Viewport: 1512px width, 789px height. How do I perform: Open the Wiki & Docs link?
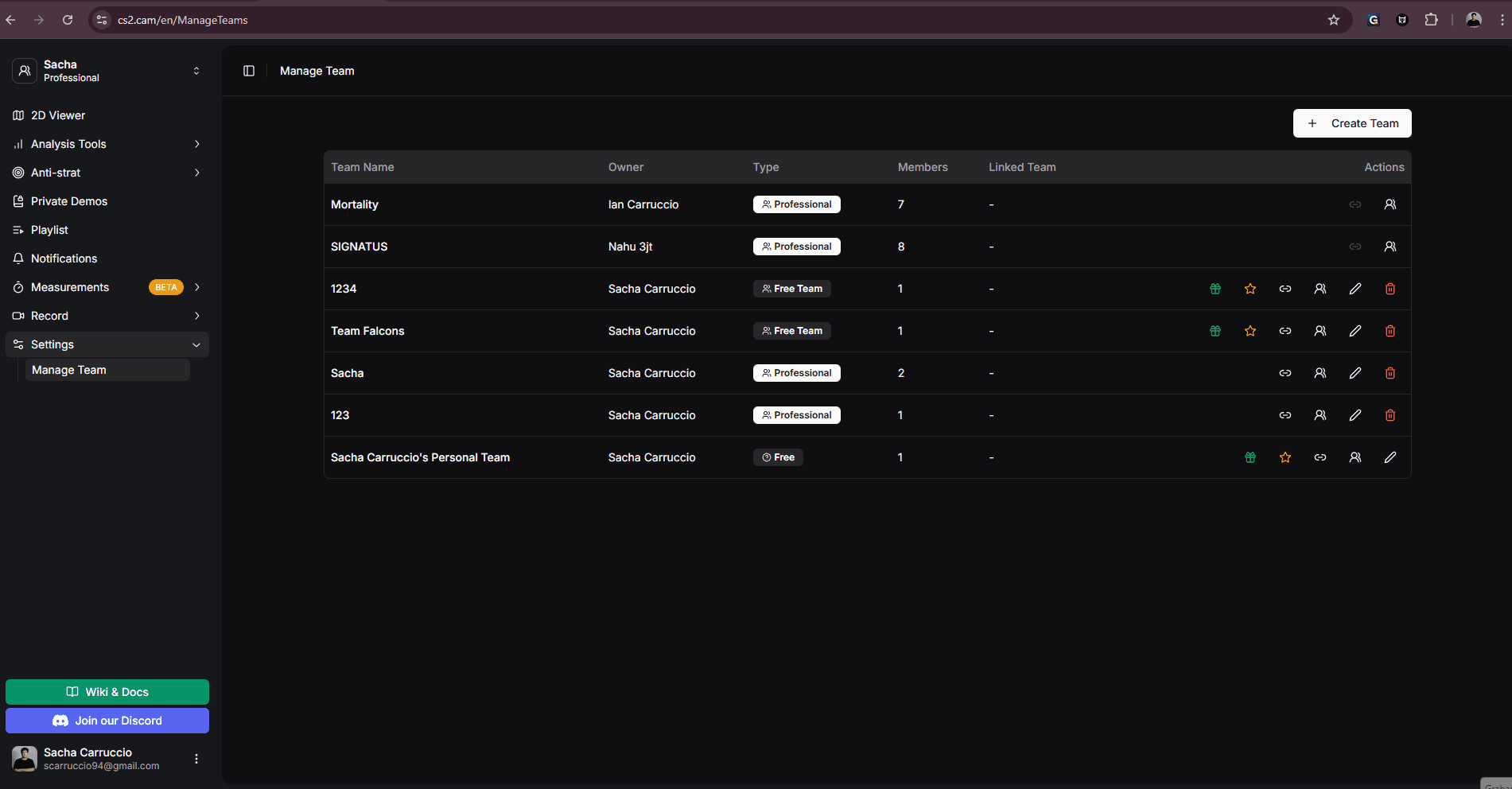(107, 692)
